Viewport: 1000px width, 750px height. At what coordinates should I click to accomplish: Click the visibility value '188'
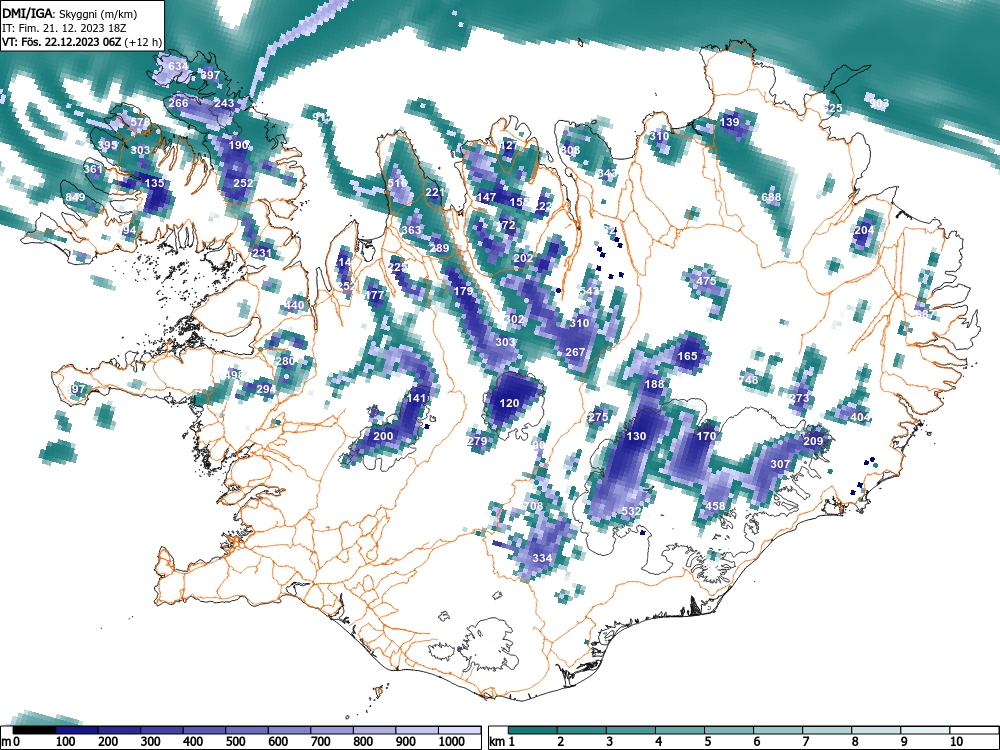[654, 384]
